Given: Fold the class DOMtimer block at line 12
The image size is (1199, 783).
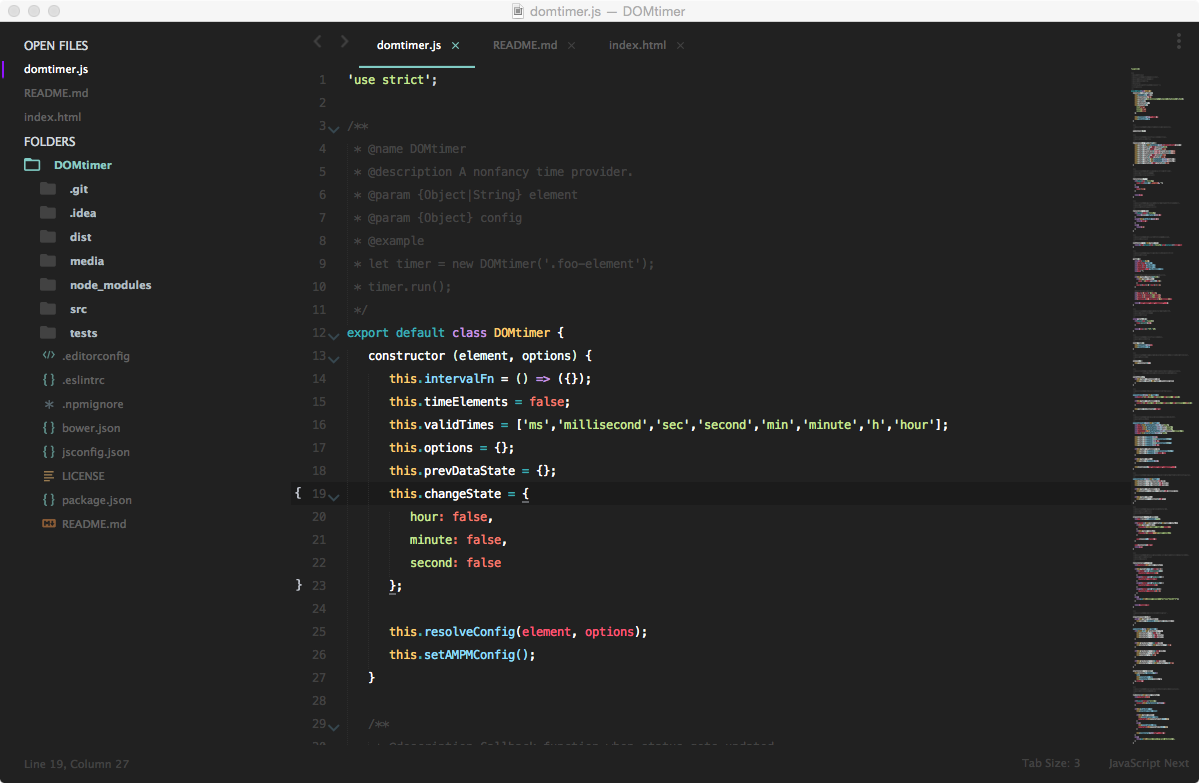Looking at the screenshot, I should (x=334, y=335).
